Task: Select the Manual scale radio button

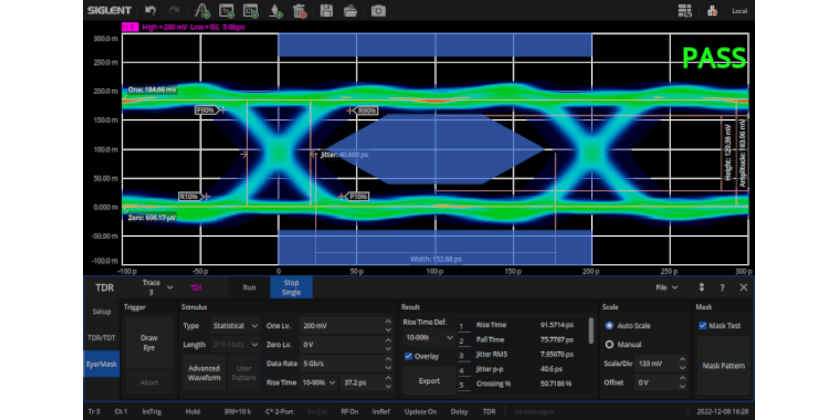Action: pyautogui.click(x=609, y=344)
